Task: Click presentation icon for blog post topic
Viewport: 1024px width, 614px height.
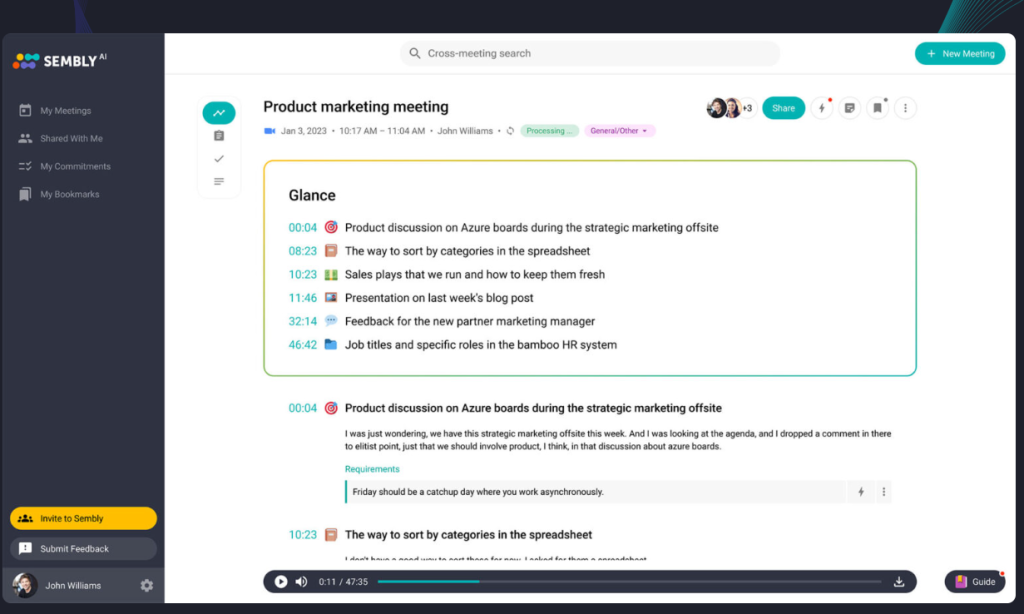Action: pyautogui.click(x=331, y=297)
